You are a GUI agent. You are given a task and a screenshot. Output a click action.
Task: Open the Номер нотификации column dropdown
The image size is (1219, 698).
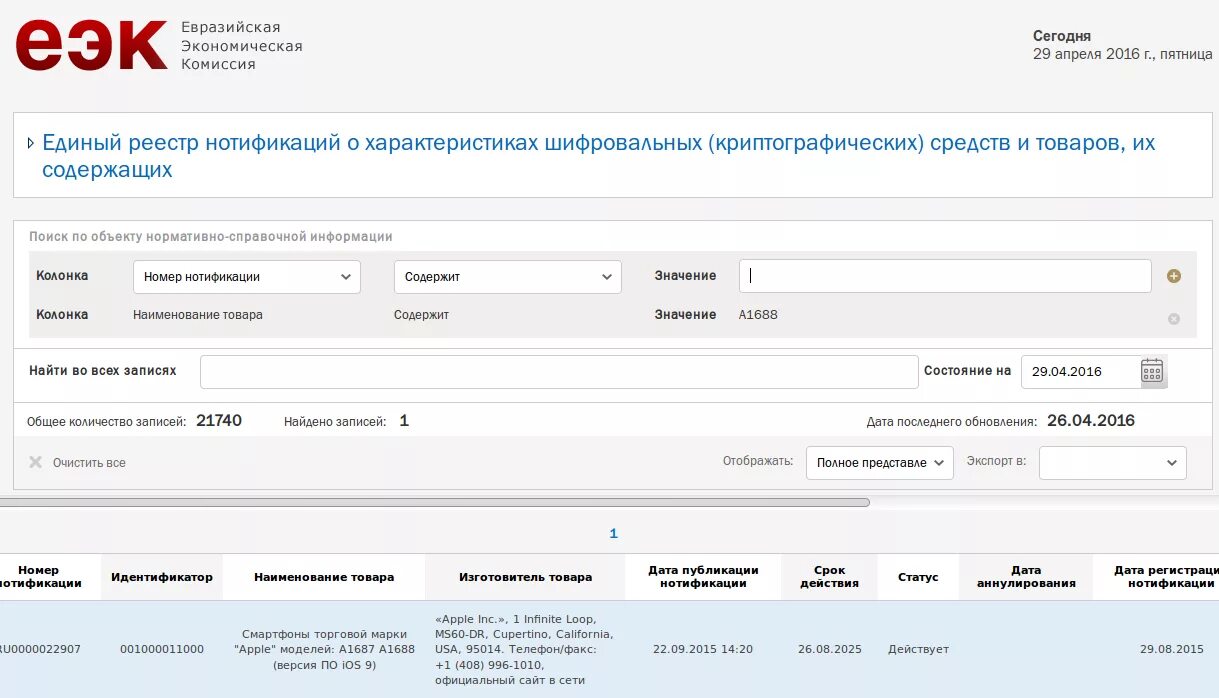[247, 277]
